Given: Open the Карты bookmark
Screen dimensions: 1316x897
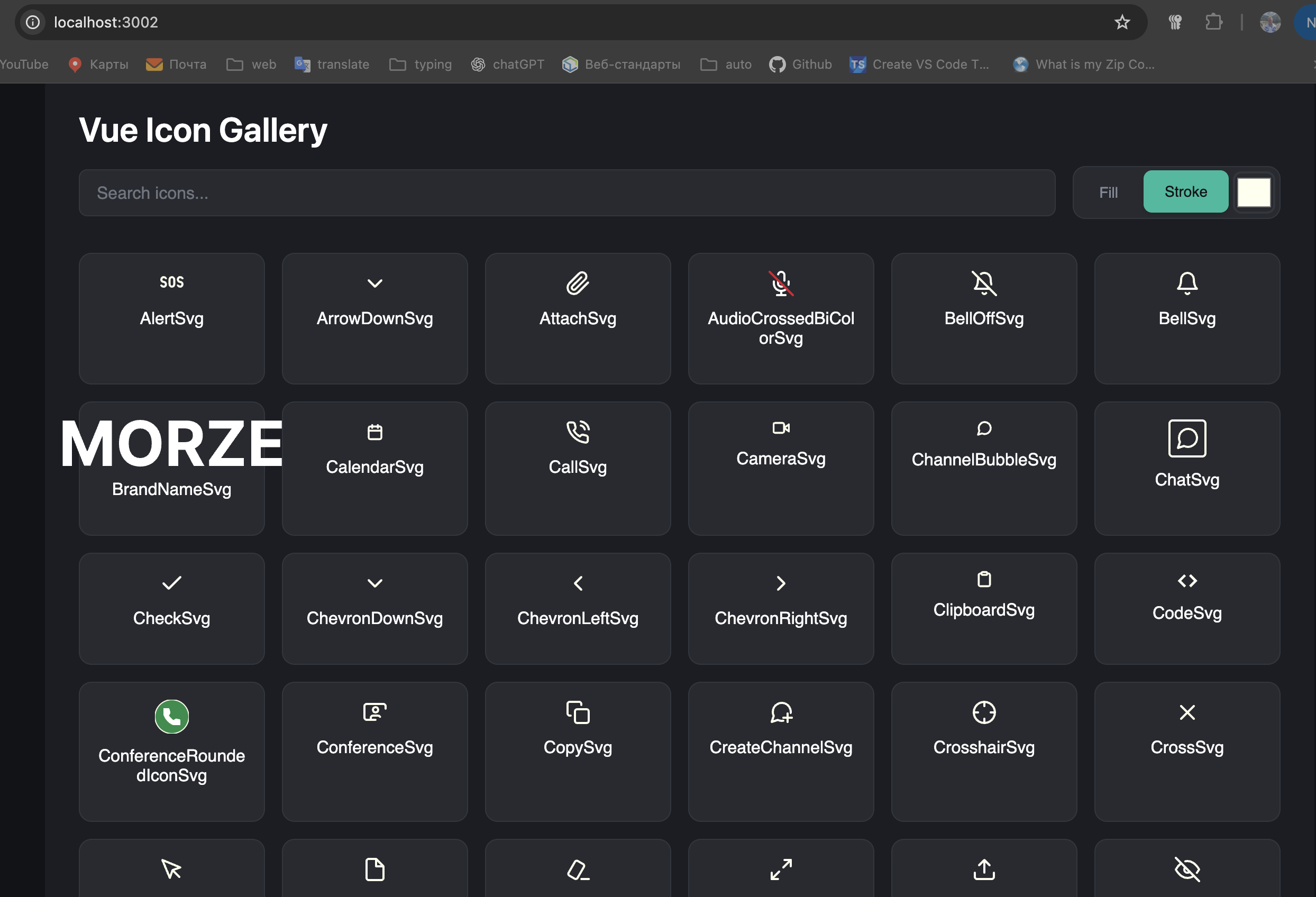Looking at the screenshot, I should click(x=98, y=65).
